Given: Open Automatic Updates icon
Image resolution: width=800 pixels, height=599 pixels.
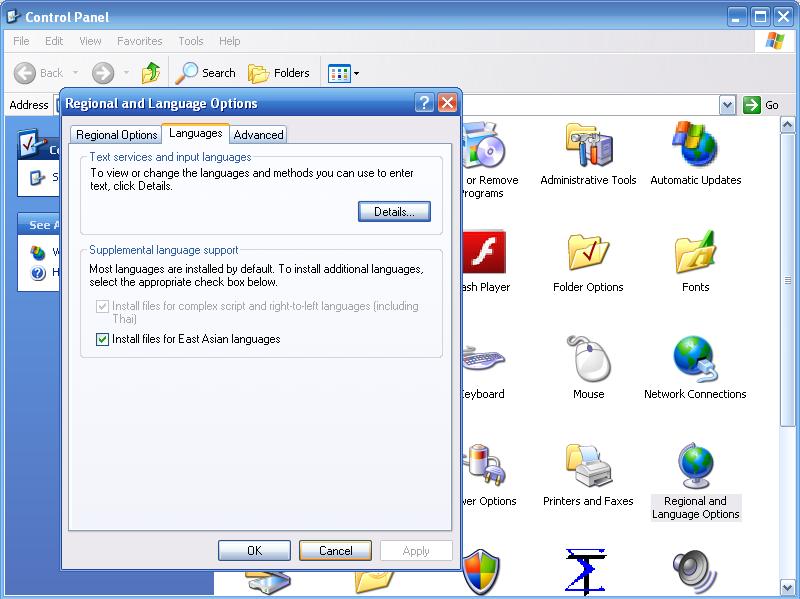Looking at the screenshot, I should (695, 150).
